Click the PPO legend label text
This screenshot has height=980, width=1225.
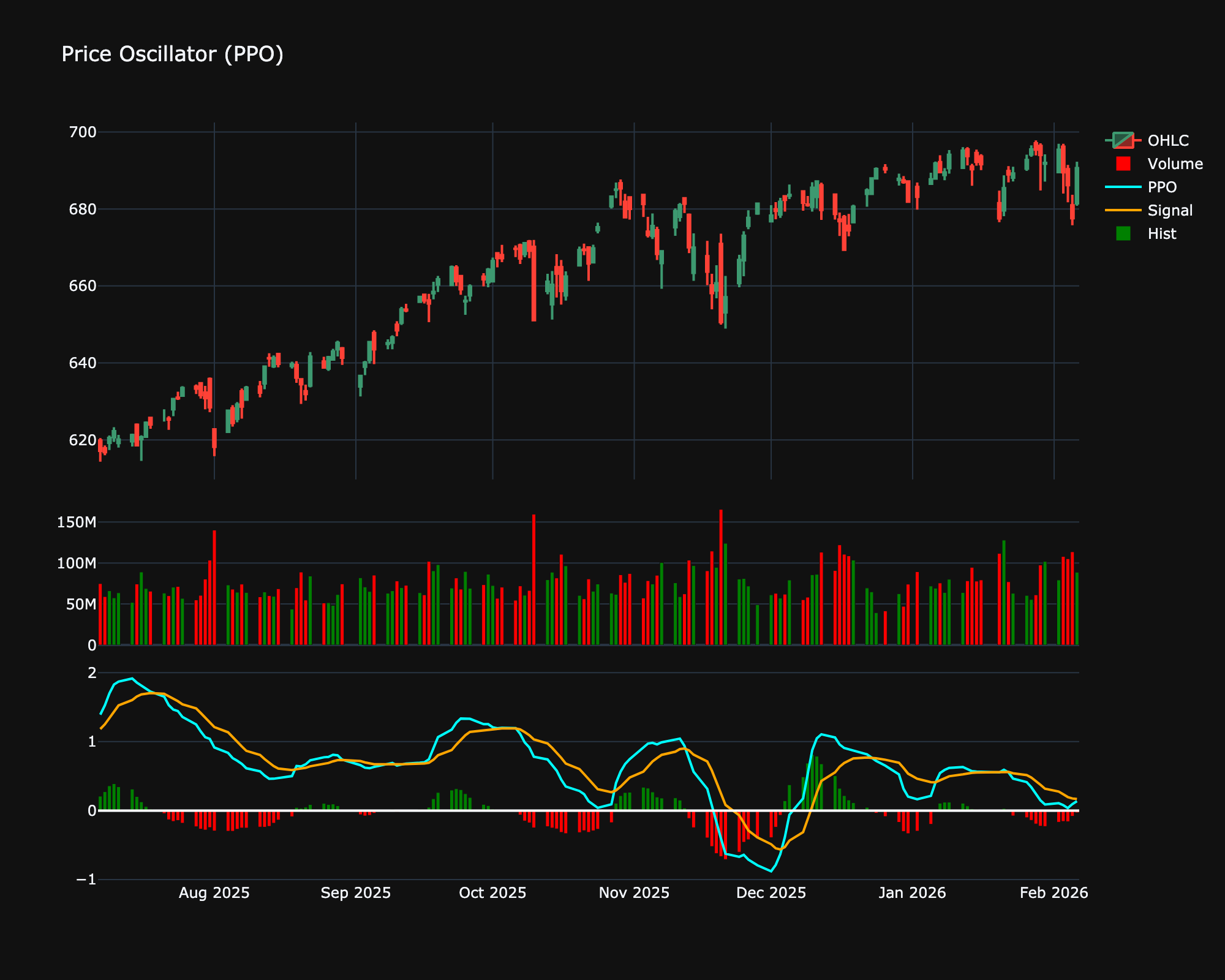click(1163, 188)
